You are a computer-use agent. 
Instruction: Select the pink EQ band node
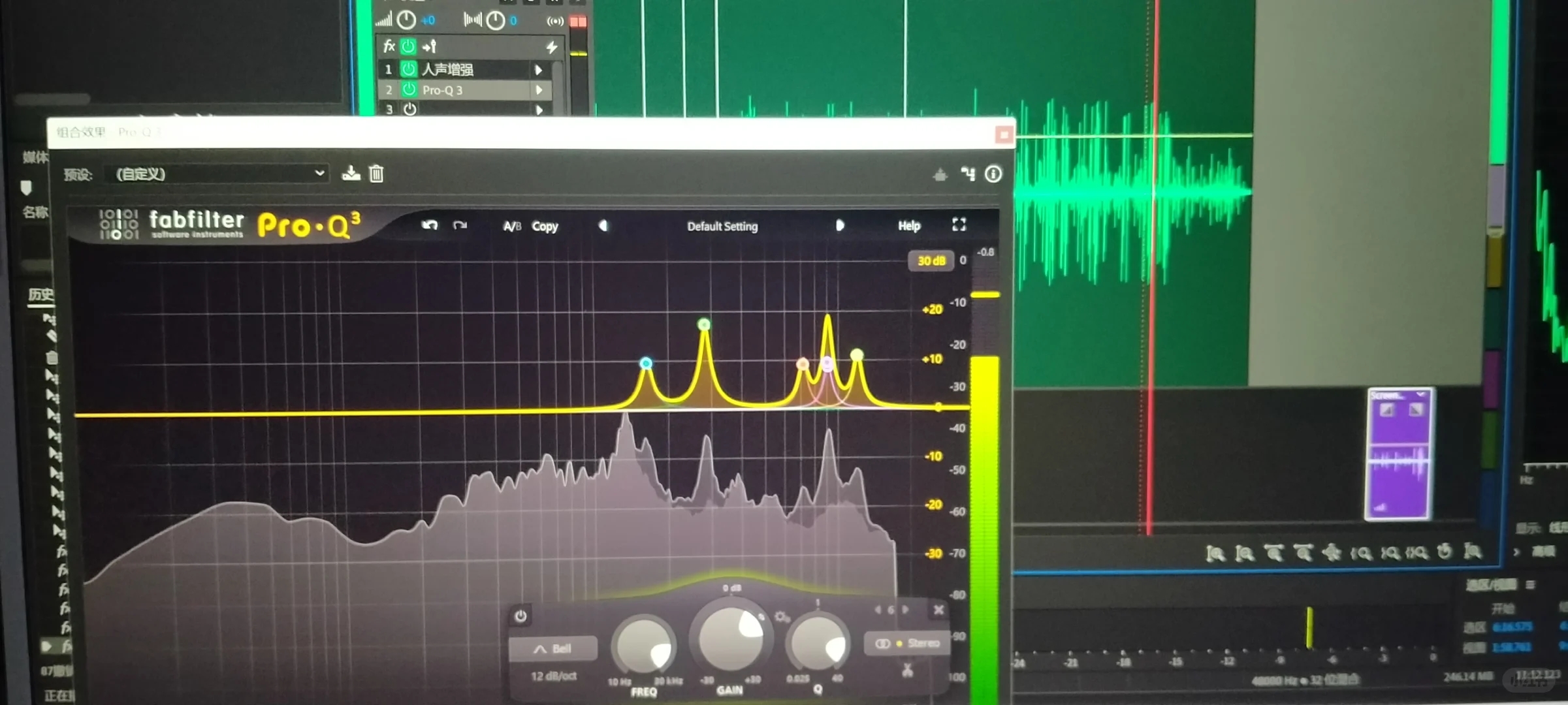827,363
